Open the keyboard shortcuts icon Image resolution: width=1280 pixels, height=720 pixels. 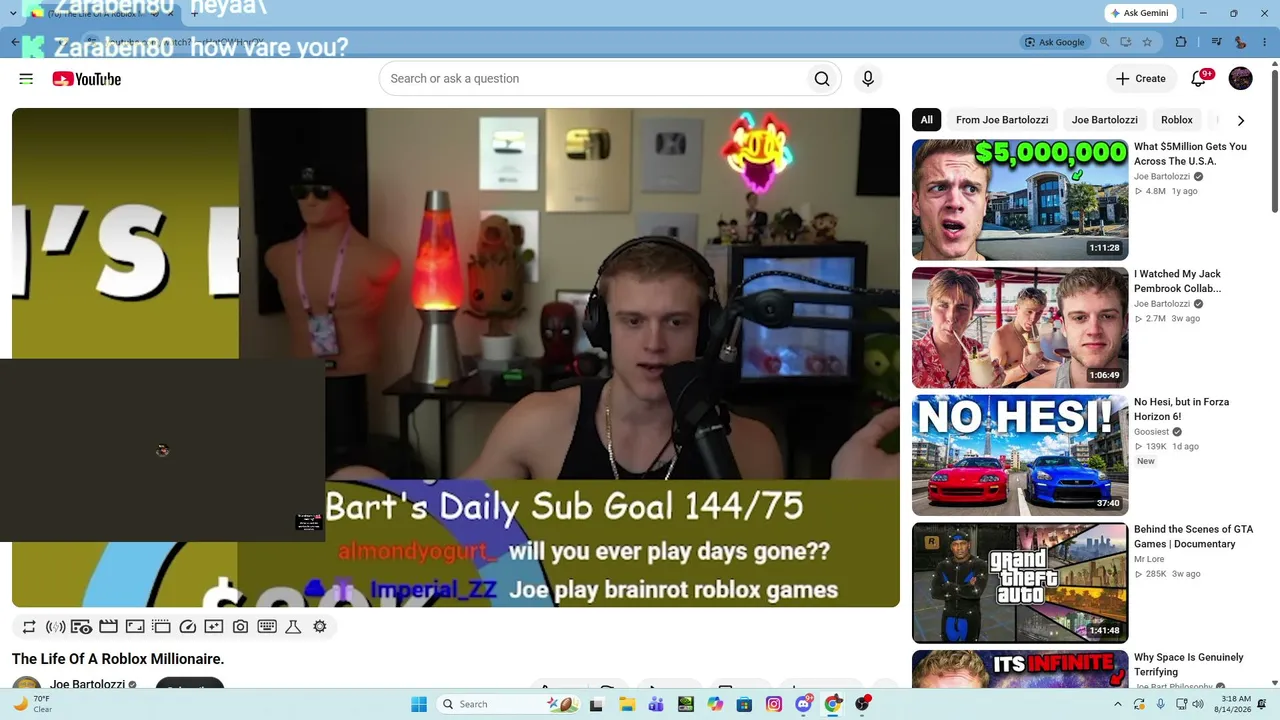pos(267,627)
